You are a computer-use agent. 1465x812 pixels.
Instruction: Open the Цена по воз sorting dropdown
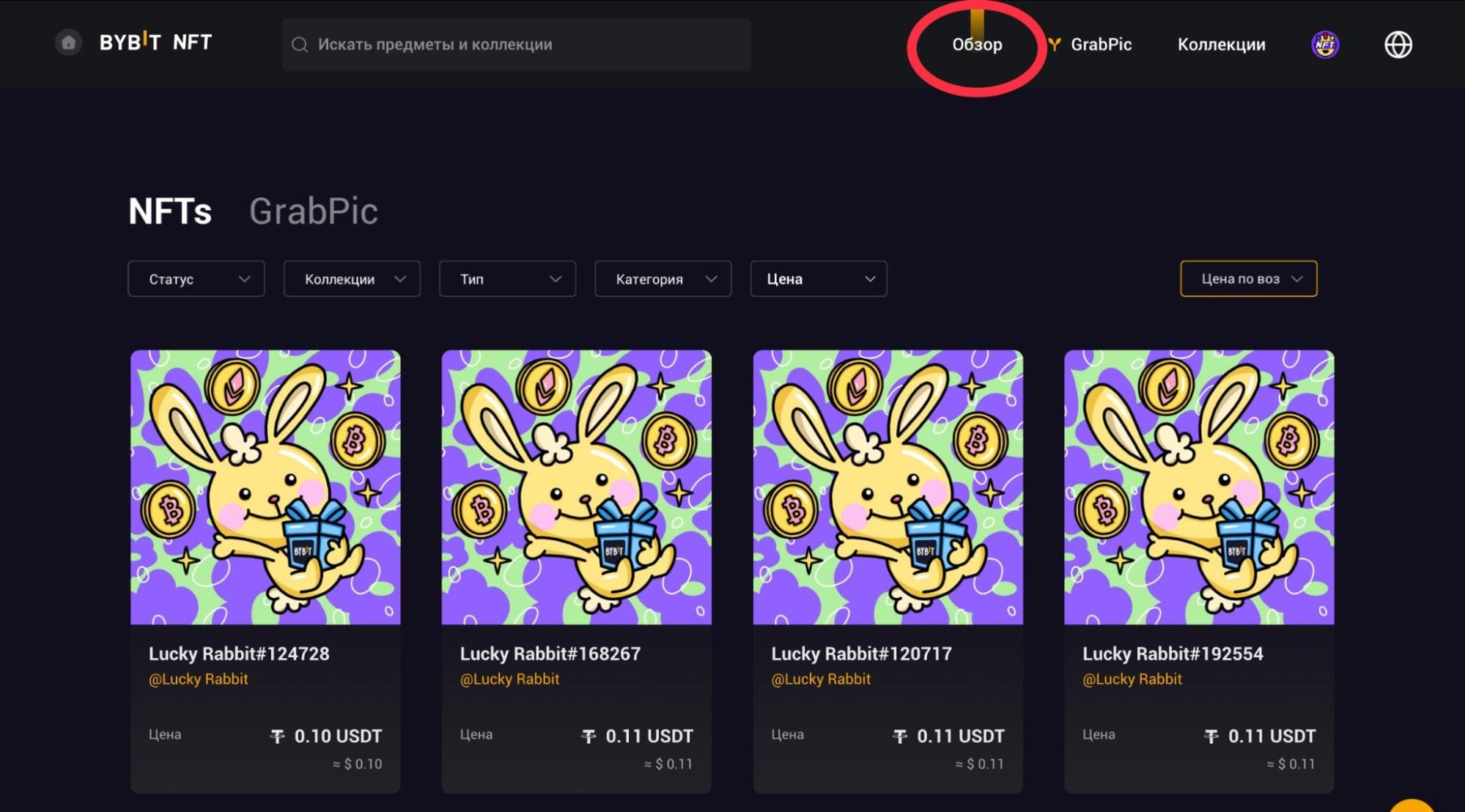[x=1249, y=278]
